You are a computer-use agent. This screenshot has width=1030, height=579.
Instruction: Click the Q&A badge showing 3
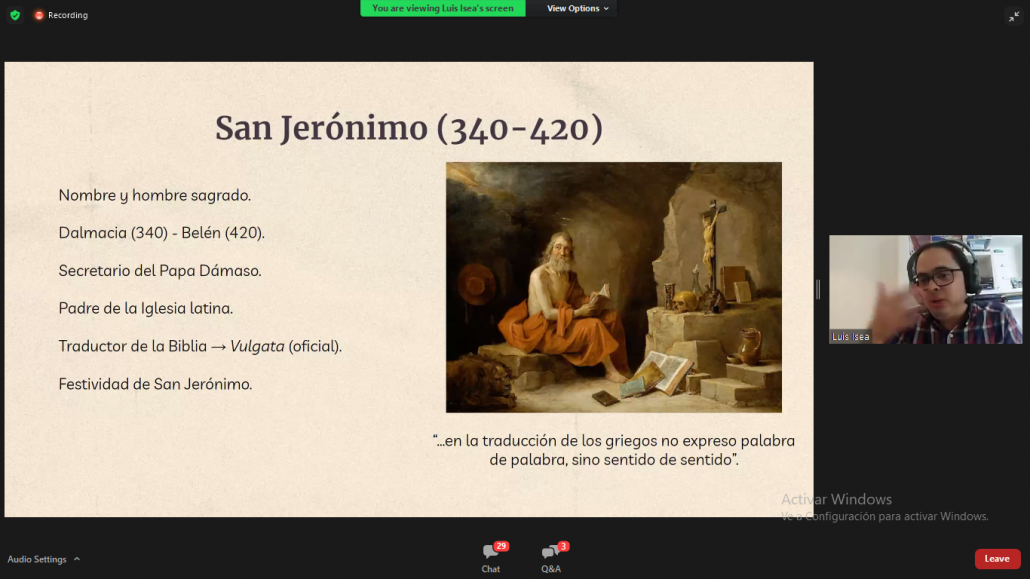tap(563, 546)
